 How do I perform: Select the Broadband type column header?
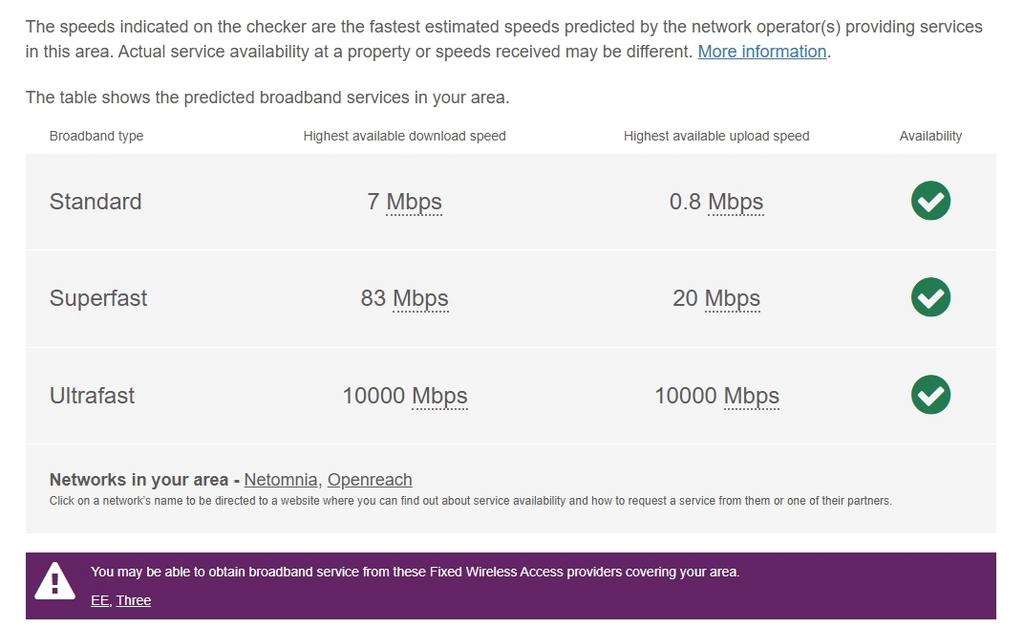[x=96, y=135]
